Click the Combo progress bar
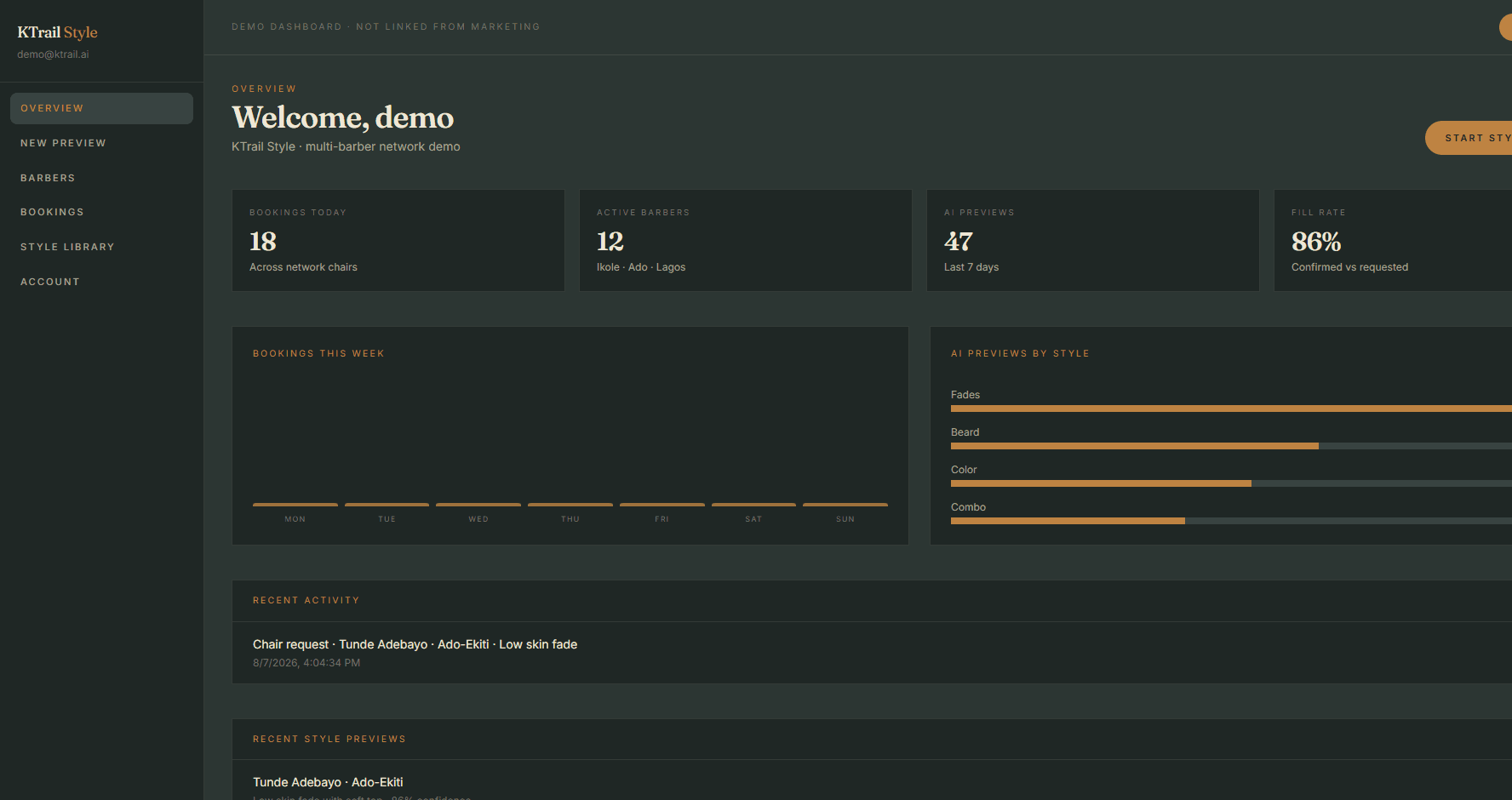 coord(1231,521)
